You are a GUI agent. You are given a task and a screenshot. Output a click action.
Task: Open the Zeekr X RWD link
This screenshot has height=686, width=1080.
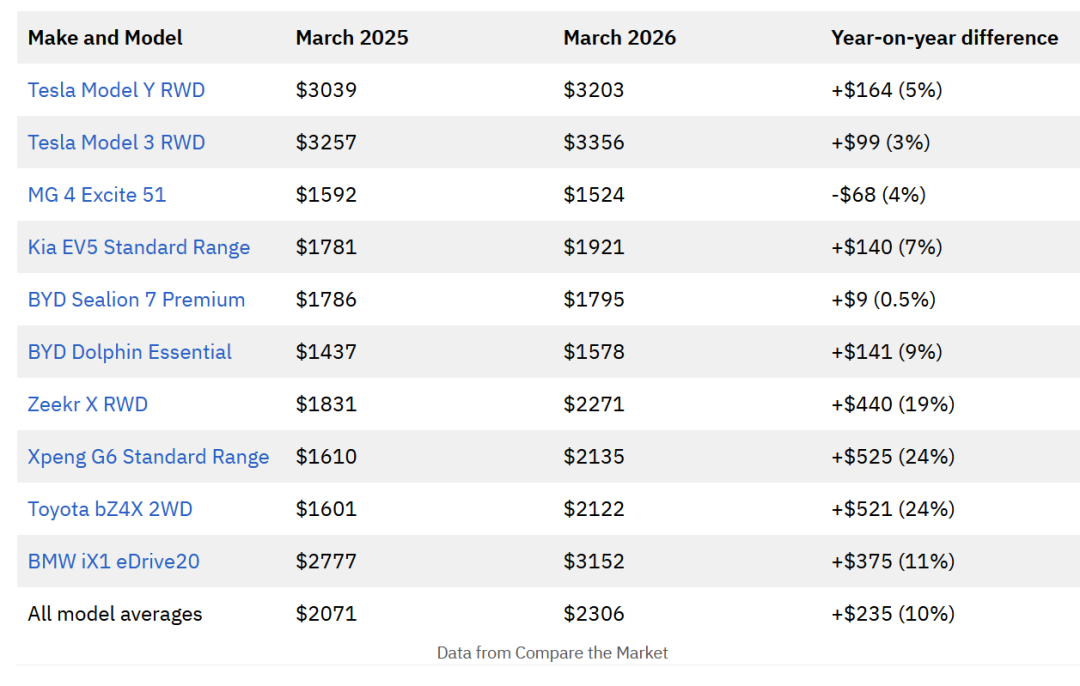[x=88, y=404]
